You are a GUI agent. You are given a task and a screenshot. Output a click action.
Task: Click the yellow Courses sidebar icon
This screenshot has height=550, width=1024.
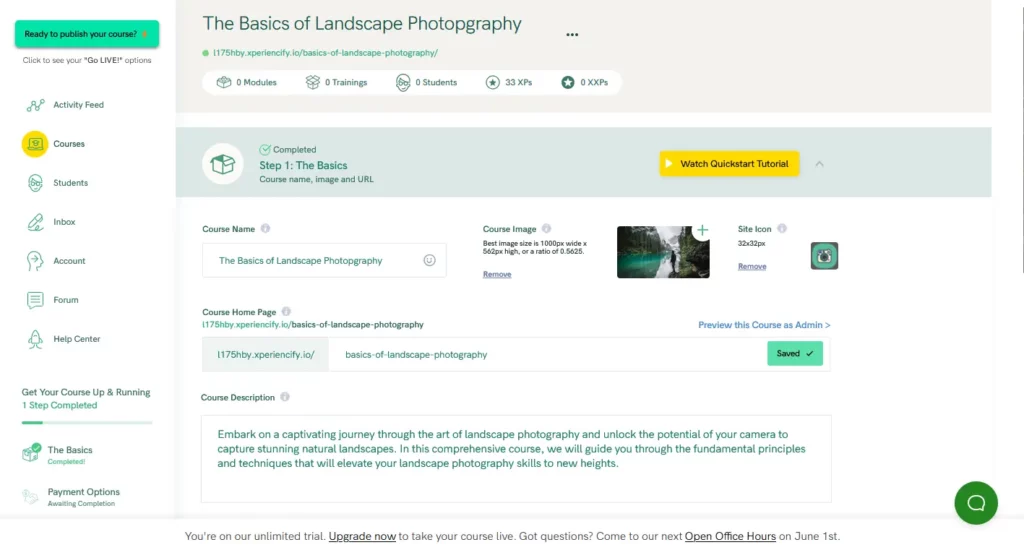pos(35,144)
